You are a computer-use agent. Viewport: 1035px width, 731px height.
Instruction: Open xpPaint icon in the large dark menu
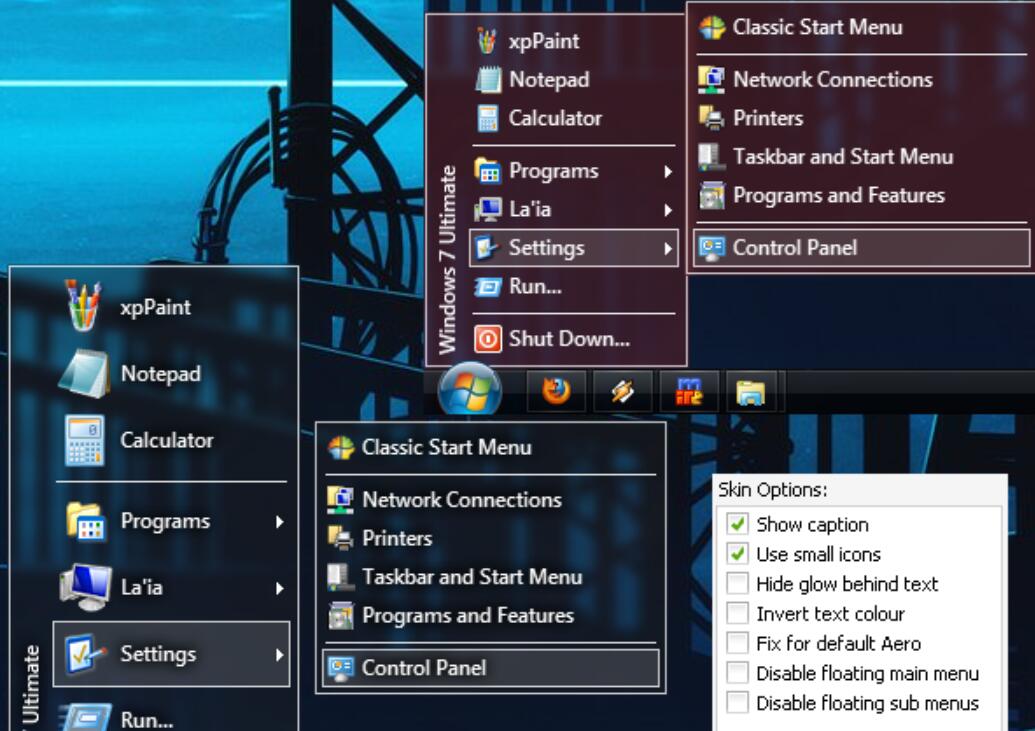click(83, 306)
